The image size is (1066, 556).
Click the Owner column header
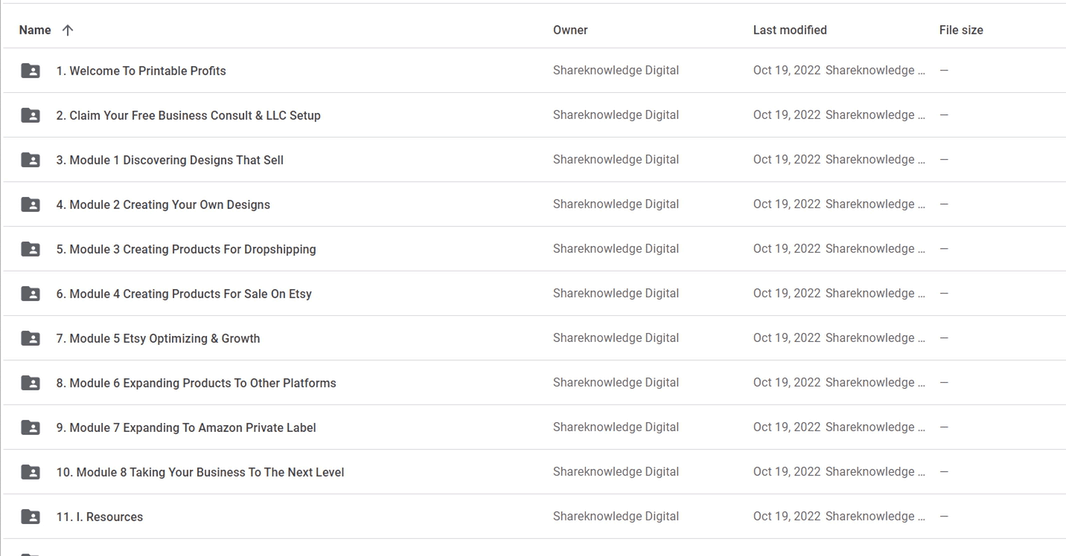(570, 30)
